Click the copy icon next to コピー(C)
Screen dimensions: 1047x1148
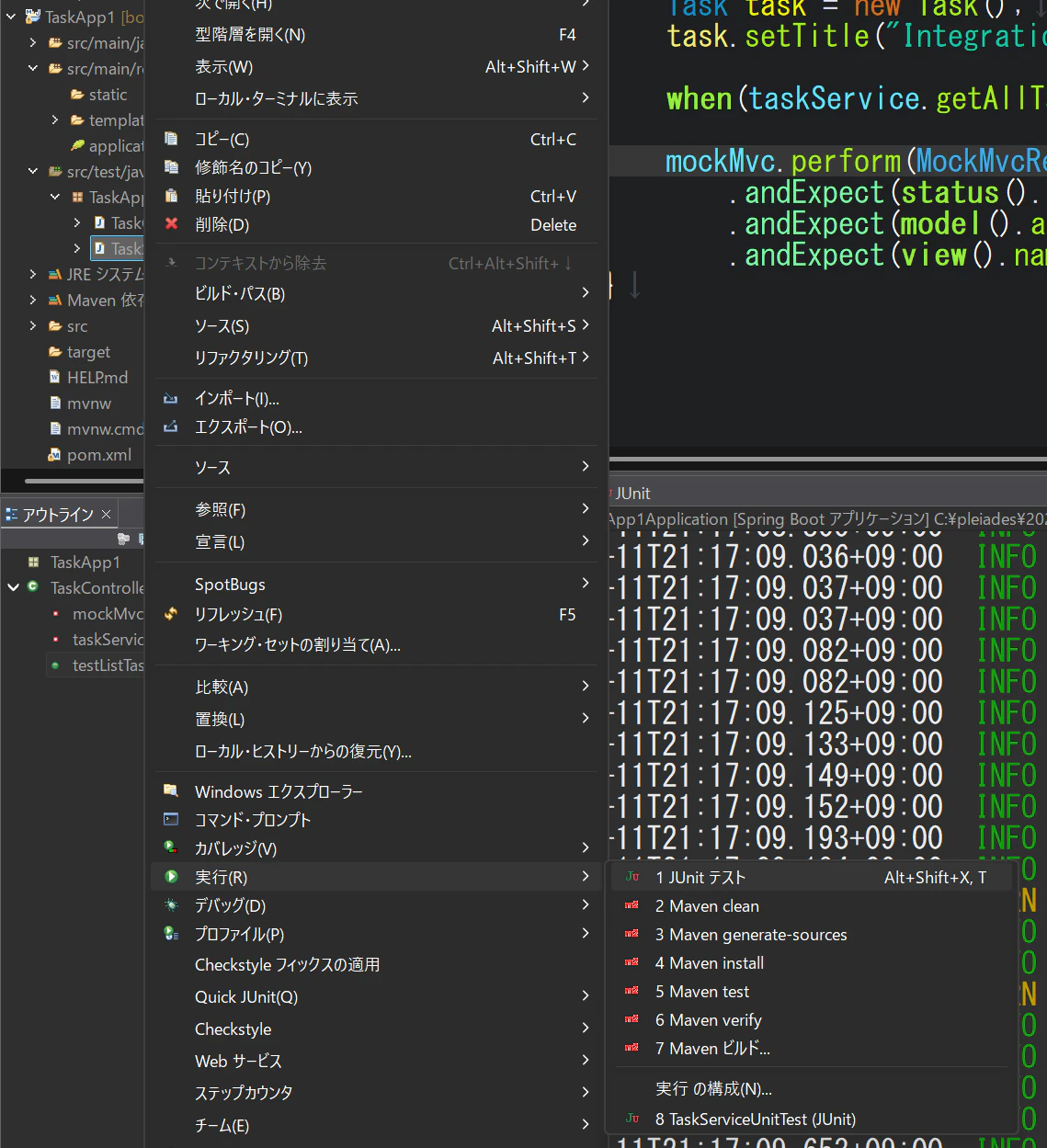coord(171,139)
